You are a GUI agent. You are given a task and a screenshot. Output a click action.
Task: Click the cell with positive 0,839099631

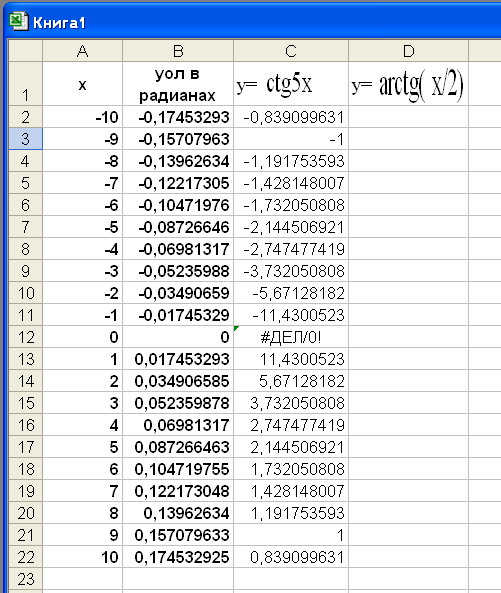click(x=291, y=556)
